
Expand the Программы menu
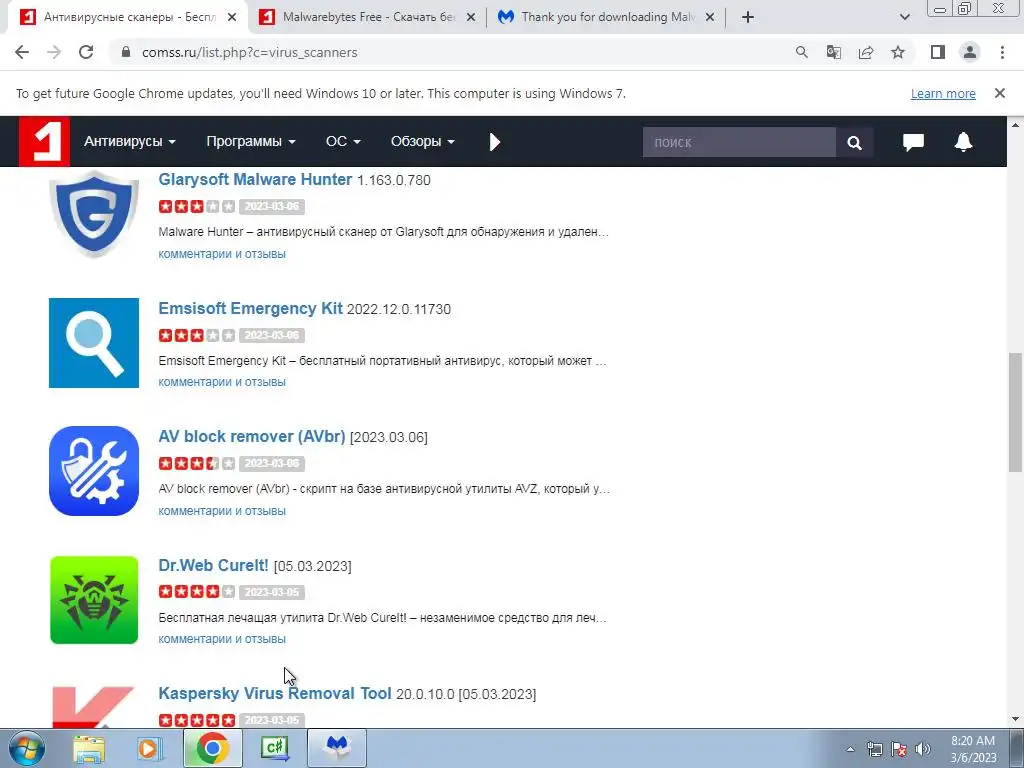[251, 141]
